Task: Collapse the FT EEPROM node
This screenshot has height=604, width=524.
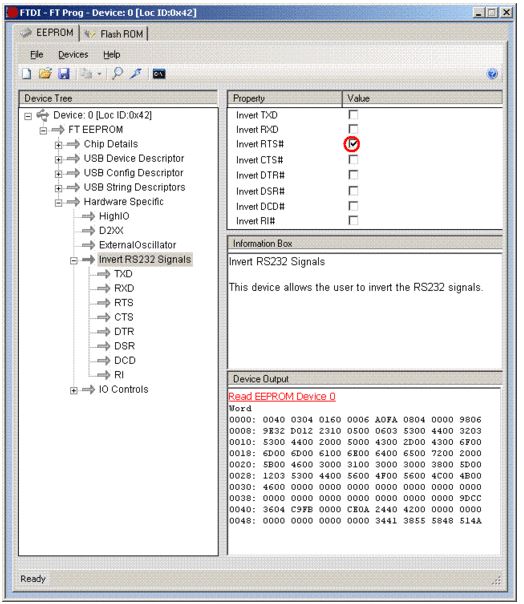Action: (43, 131)
